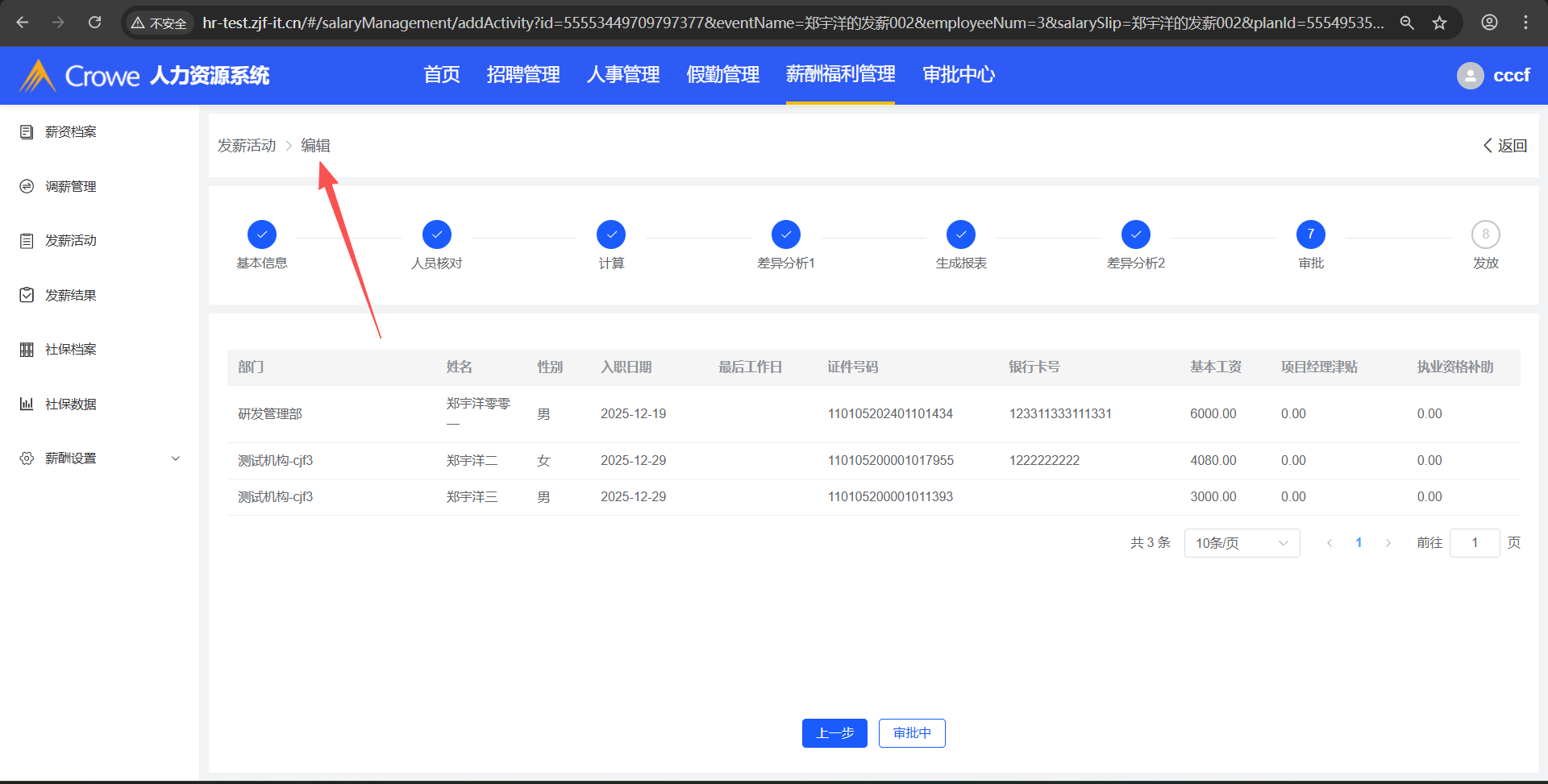Open the 10条/页 page size dropdown
This screenshot has height=784, width=1548.
tap(1241, 543)
